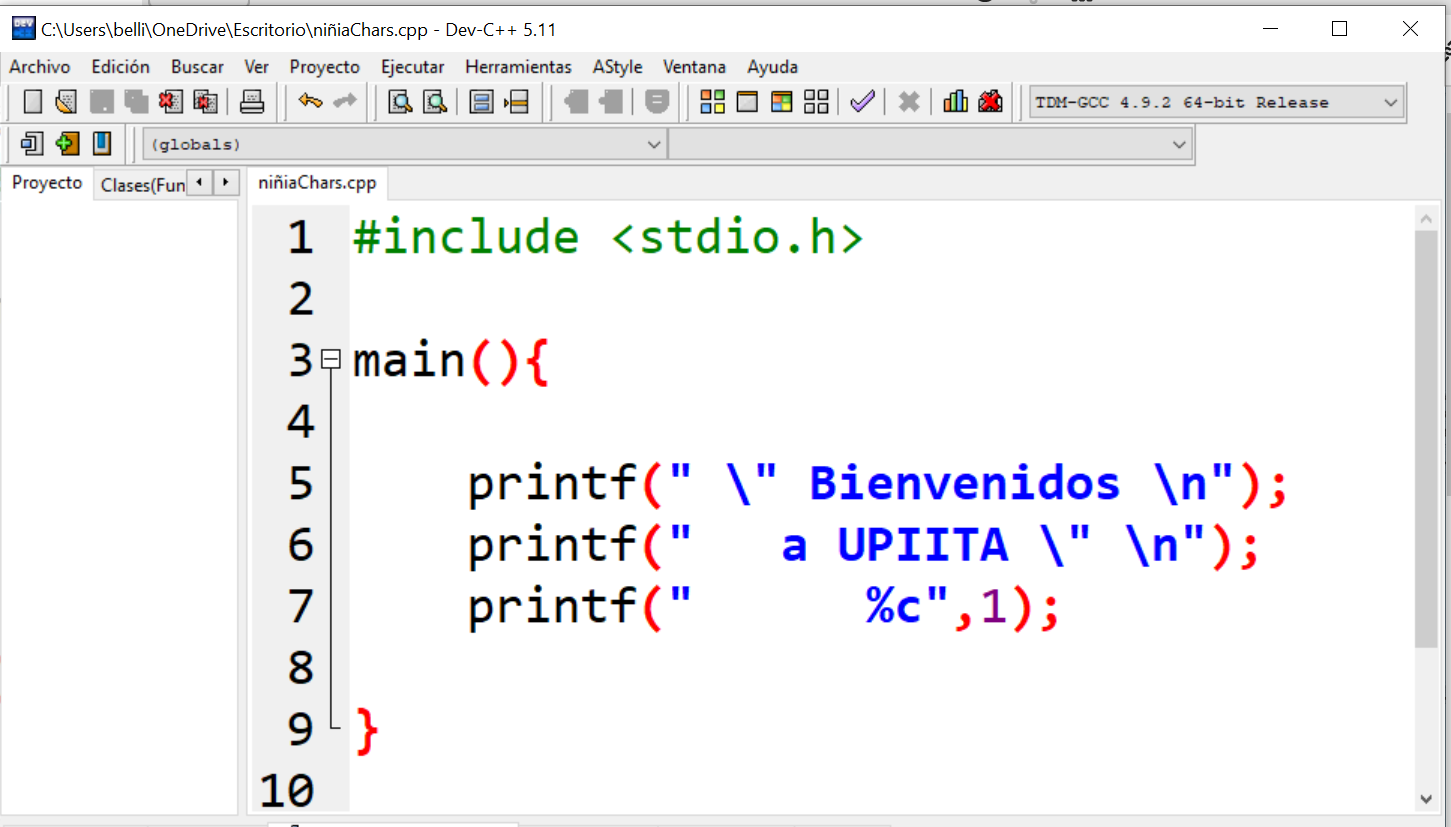Click the Close All files toolbar icon
Image resolution: width=1451 pixels, height=827 pixels.
[x=206, y=102]
